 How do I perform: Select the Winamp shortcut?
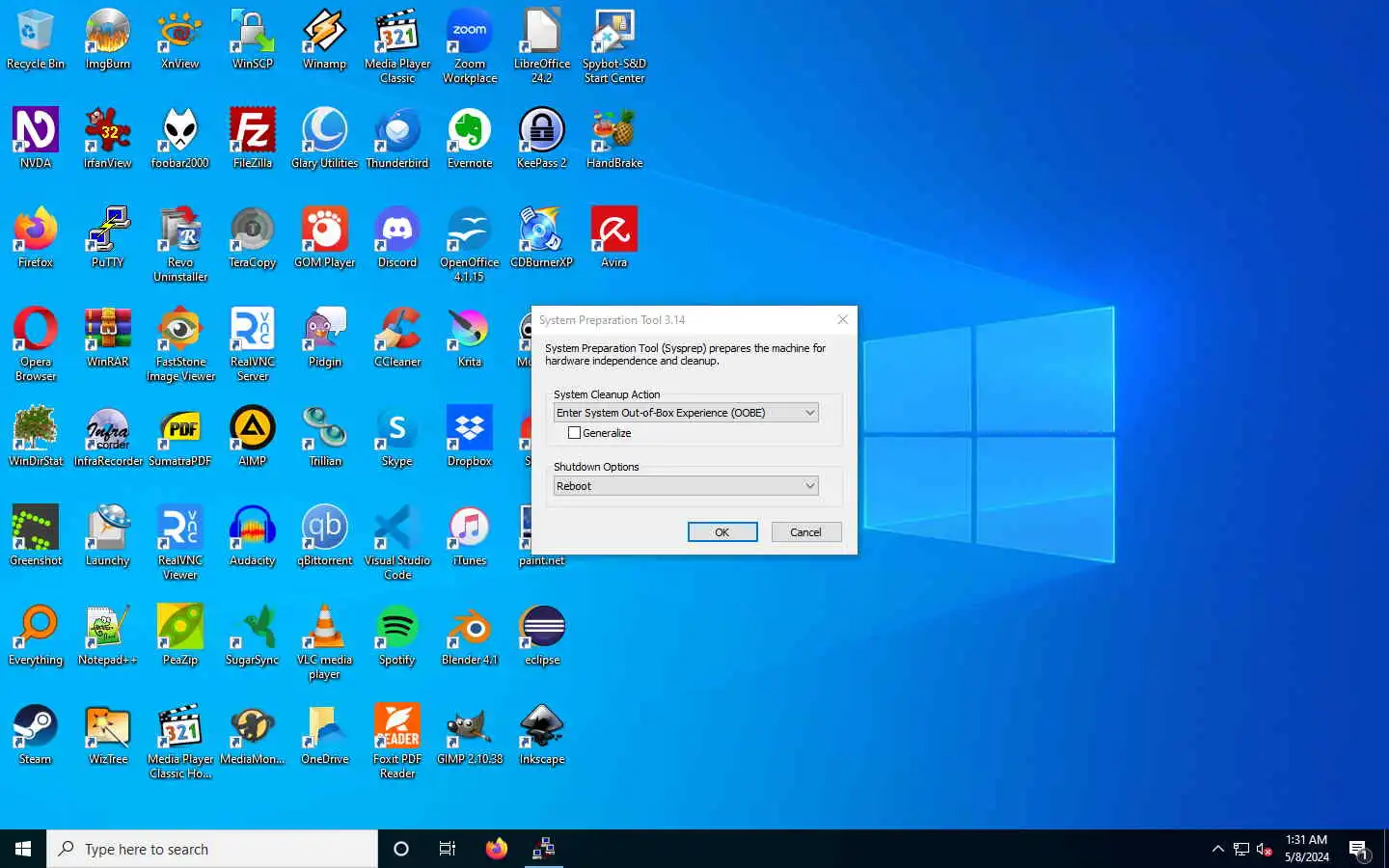325,41
